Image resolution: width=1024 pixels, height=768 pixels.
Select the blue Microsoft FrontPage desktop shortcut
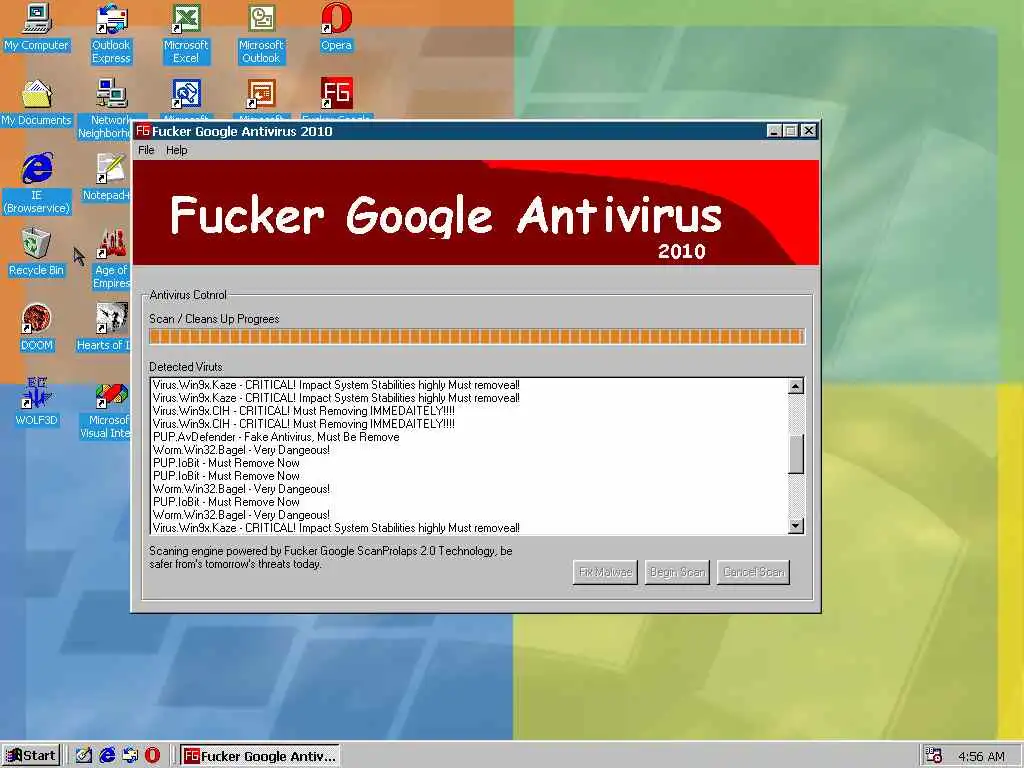point(186,93)
